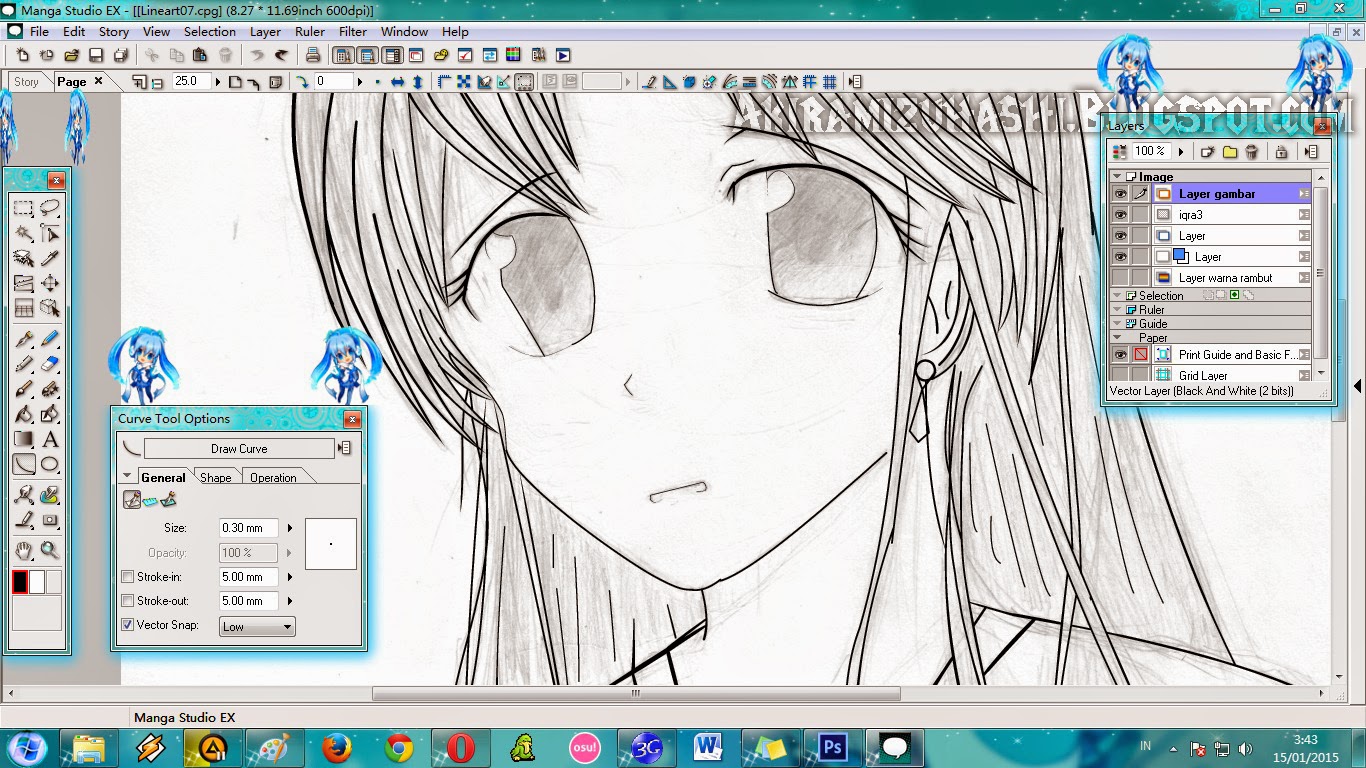Select the Eraser tool
Viewport: 1366px width, 768px height.
tap(50, 365)
